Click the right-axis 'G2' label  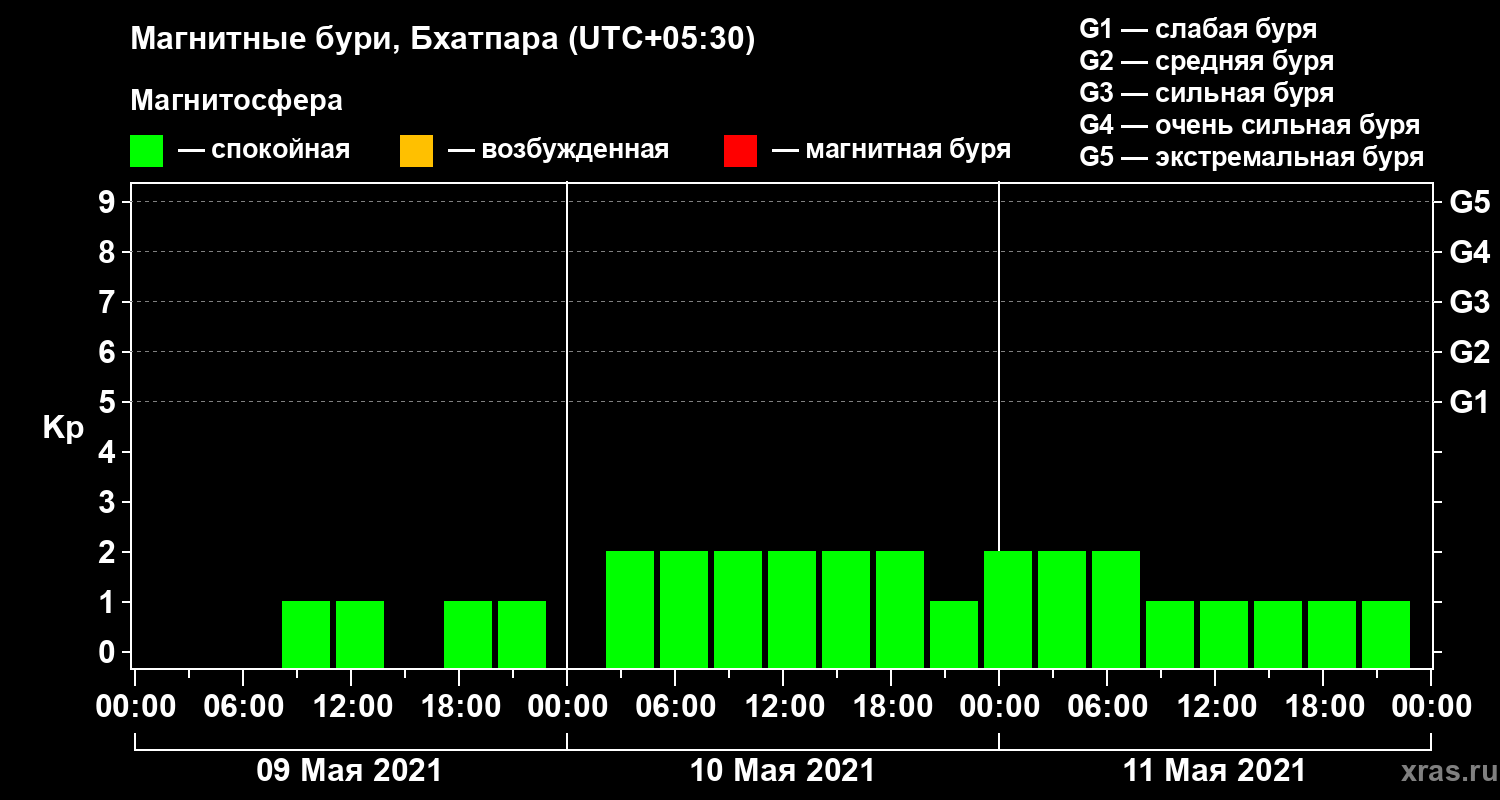point(1469,352)
